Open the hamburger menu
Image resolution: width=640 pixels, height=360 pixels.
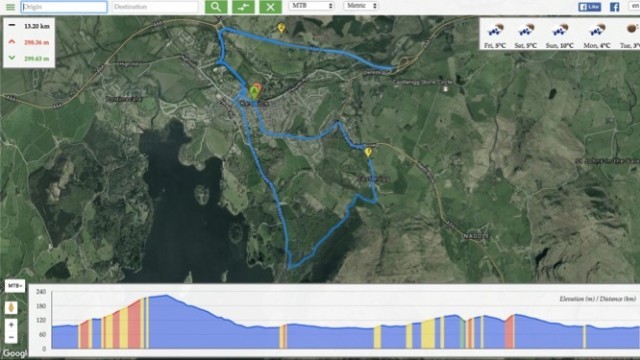tap(10, 7)
